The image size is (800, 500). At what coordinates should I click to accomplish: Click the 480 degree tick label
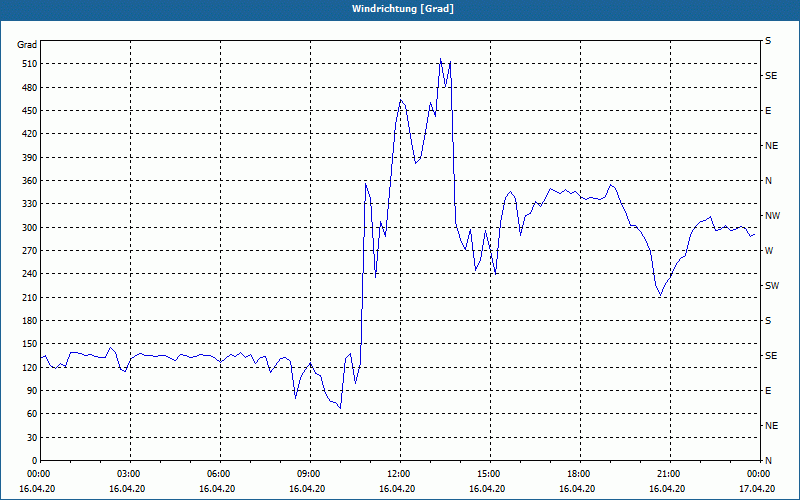tap(30, 88)
